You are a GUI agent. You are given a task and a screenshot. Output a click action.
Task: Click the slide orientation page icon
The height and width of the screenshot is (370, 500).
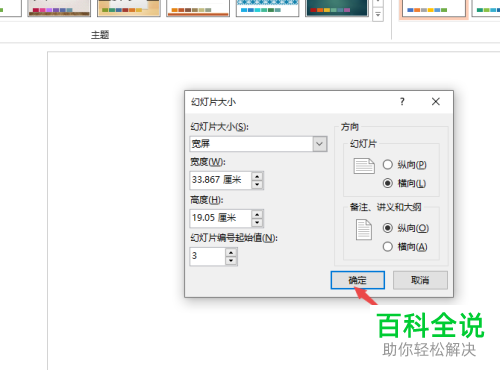tap(364, 166)
